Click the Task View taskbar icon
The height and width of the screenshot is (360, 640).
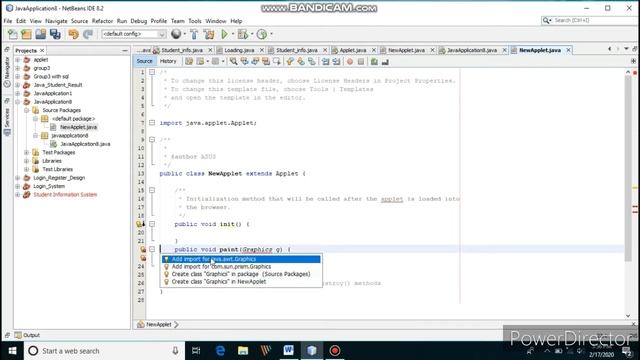196,351
